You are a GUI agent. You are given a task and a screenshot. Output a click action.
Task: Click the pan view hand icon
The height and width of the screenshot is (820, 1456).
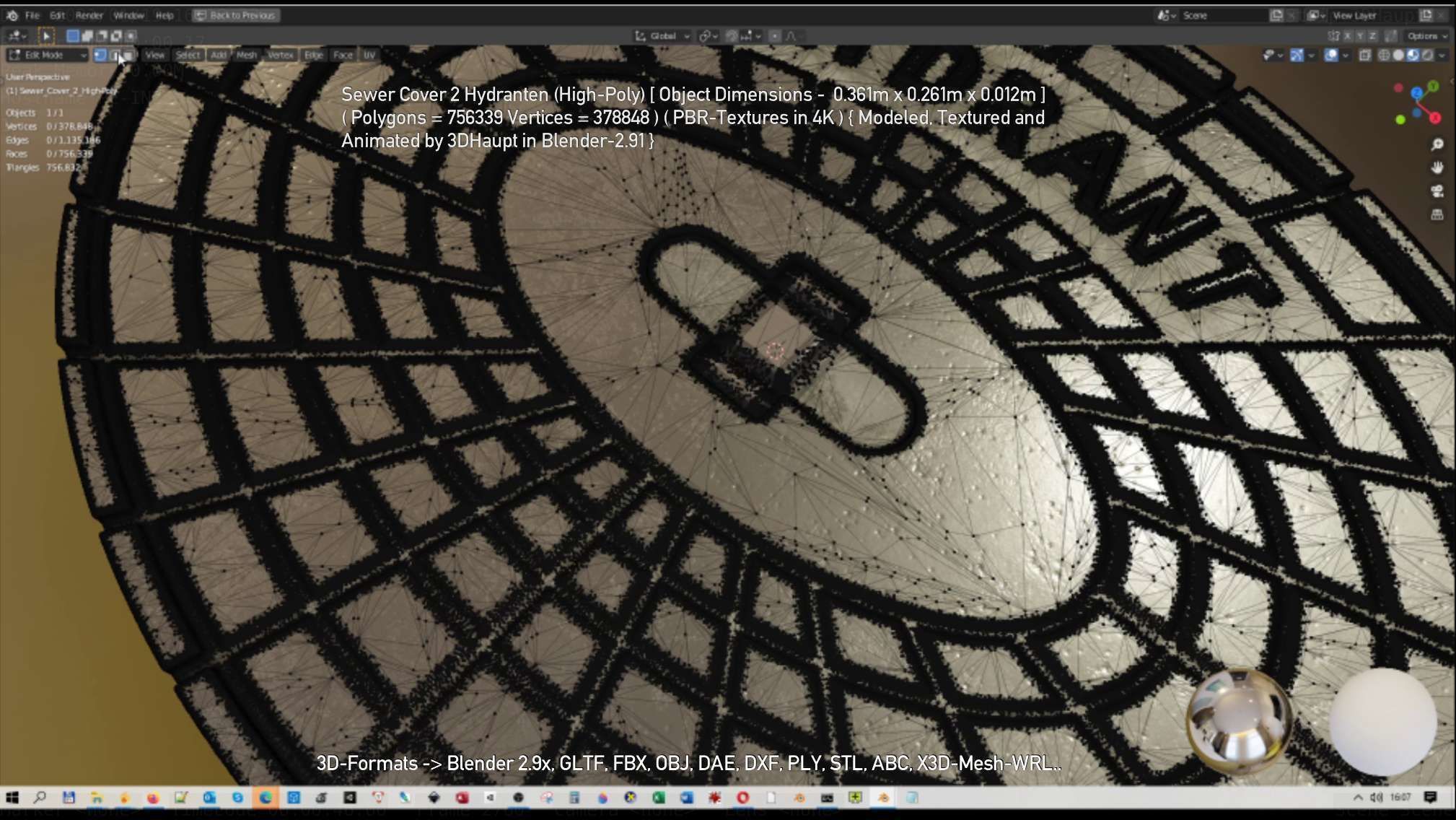[x=1437, y=167]
